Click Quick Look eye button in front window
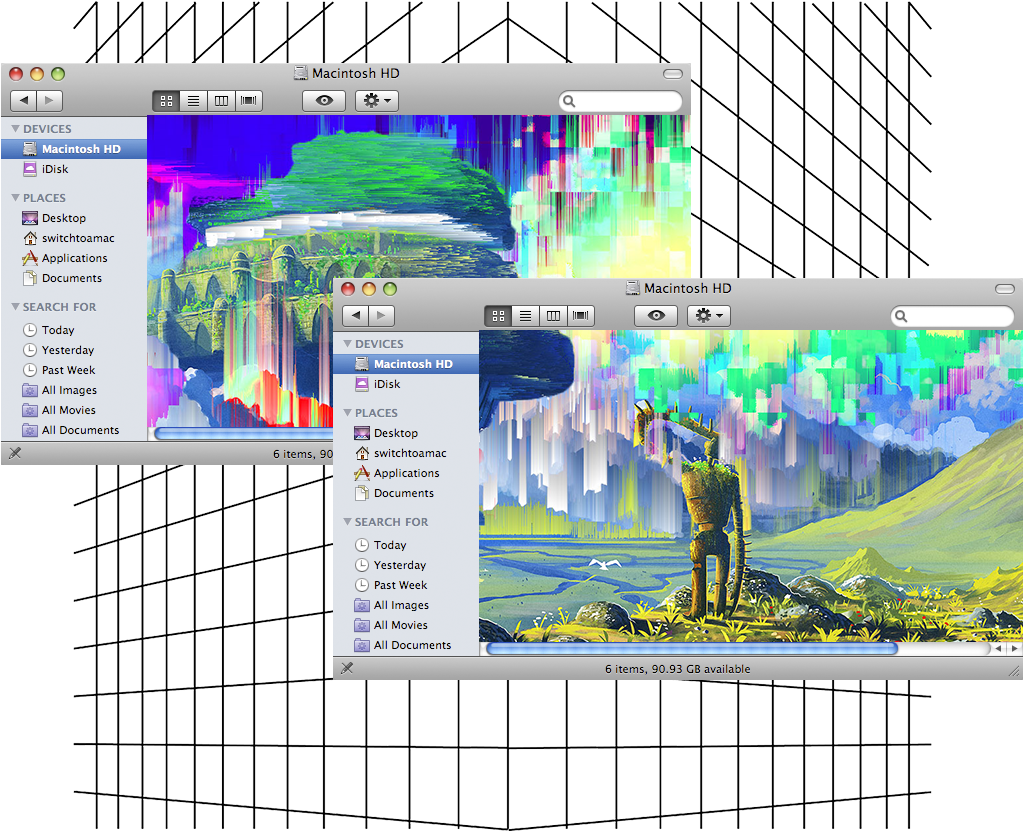This screenshot has height=831, width=1023. point(656,316)
